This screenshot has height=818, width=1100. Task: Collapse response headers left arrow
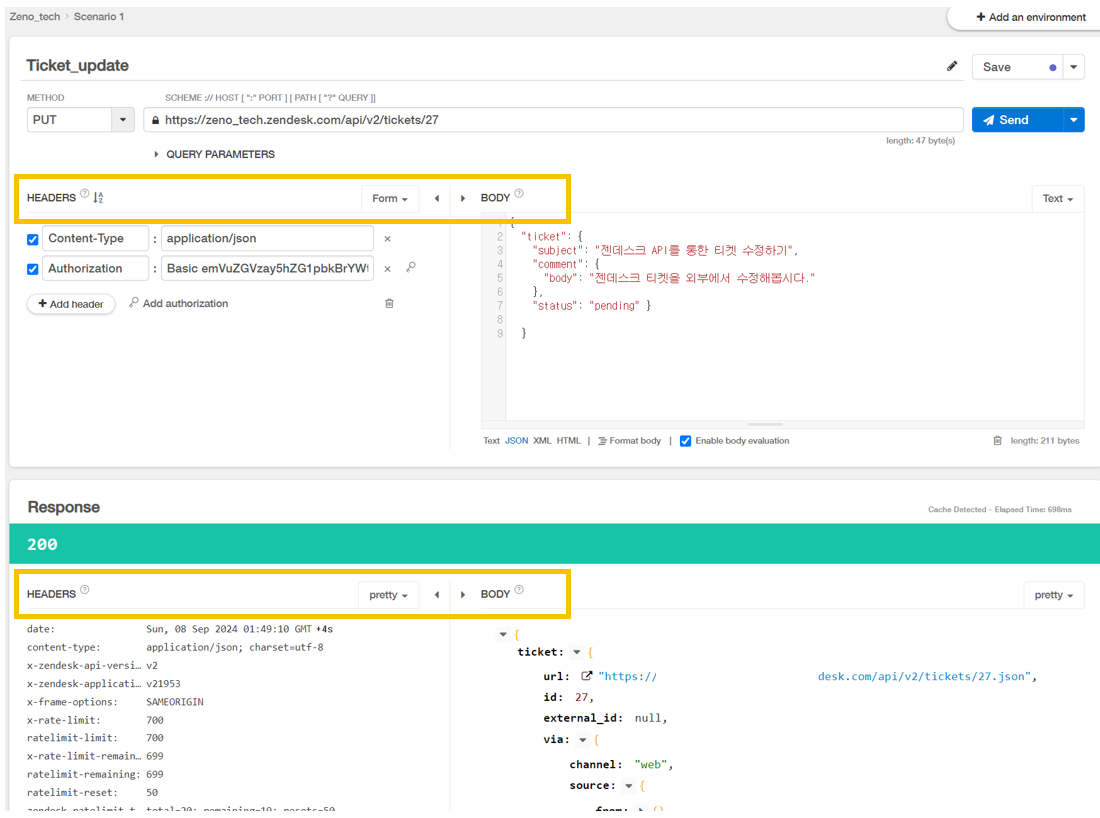point(437,595)
